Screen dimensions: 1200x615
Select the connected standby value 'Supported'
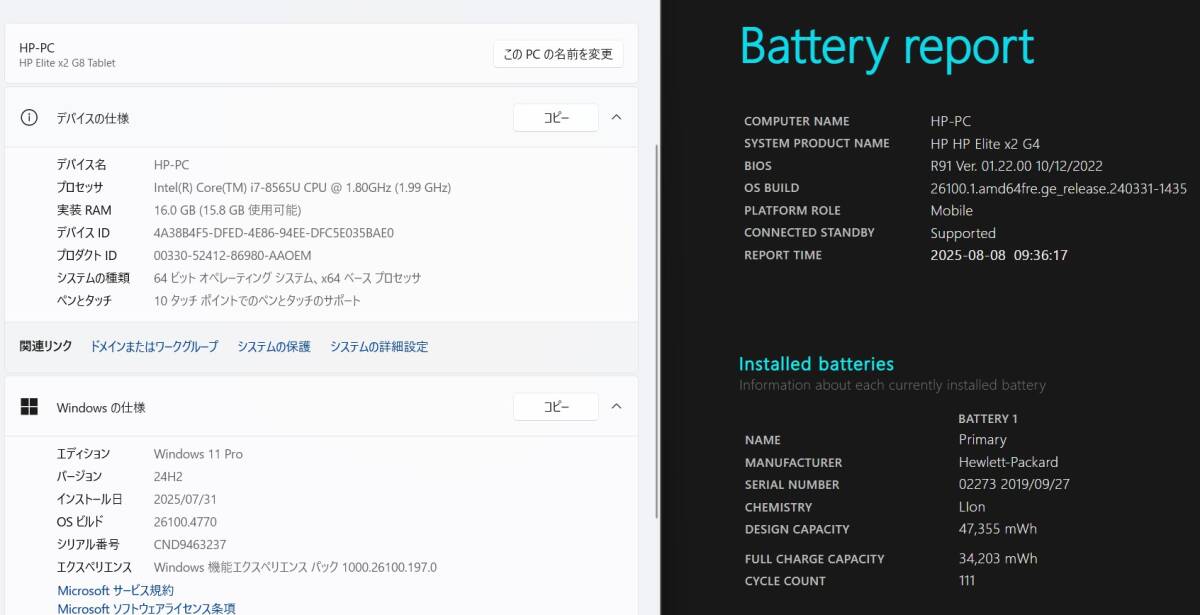coord(963,233)
